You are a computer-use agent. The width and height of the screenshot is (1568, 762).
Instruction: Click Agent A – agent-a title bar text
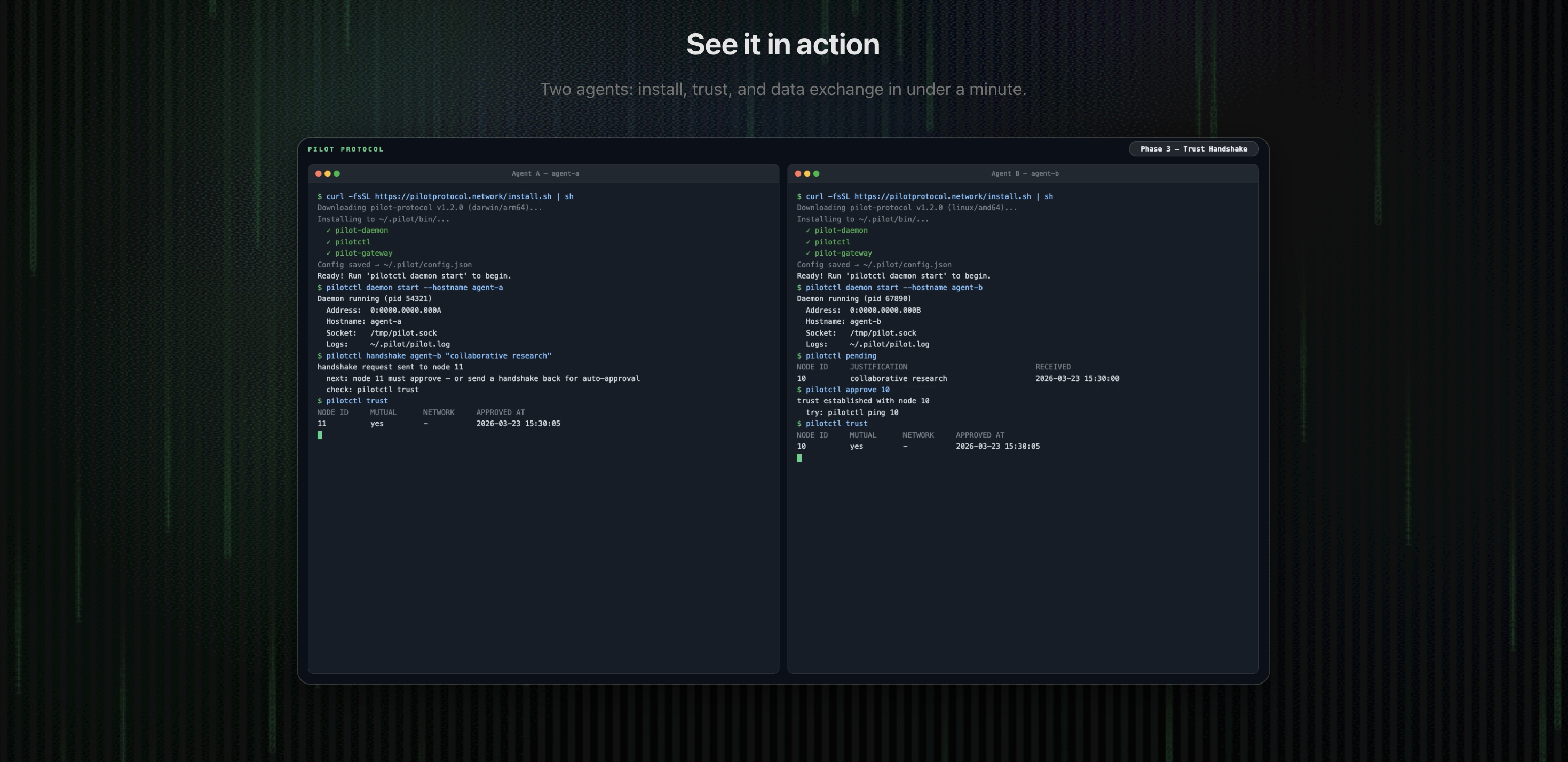[545, 173]
